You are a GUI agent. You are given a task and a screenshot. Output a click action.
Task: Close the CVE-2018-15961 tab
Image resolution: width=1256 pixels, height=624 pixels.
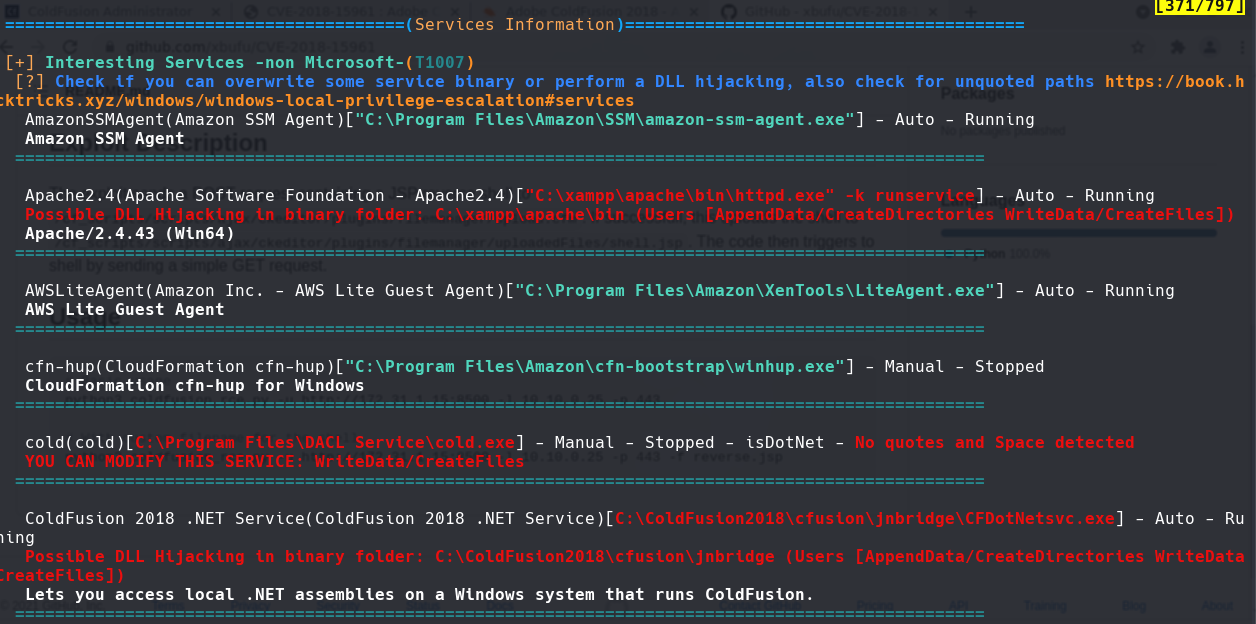[x=455, y=11]
